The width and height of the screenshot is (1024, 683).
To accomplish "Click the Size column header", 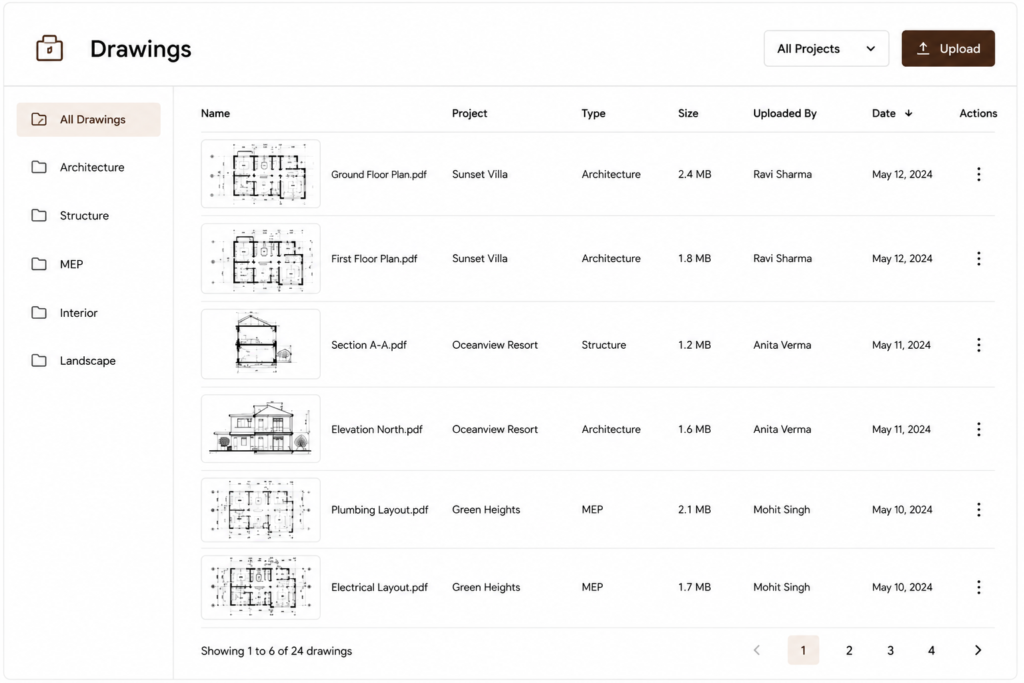I will click(x=688, y=113).
